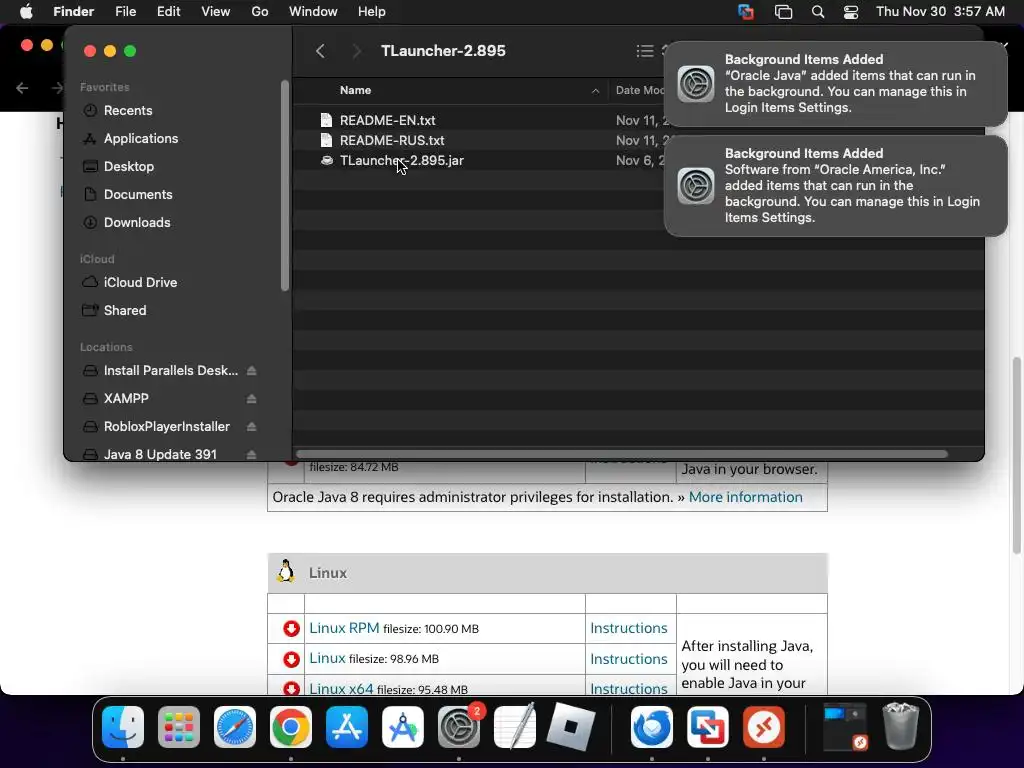Viewport: 1024px width, 768px height.
Task: Open System Settings from the dock
Action: coord(458,727)
